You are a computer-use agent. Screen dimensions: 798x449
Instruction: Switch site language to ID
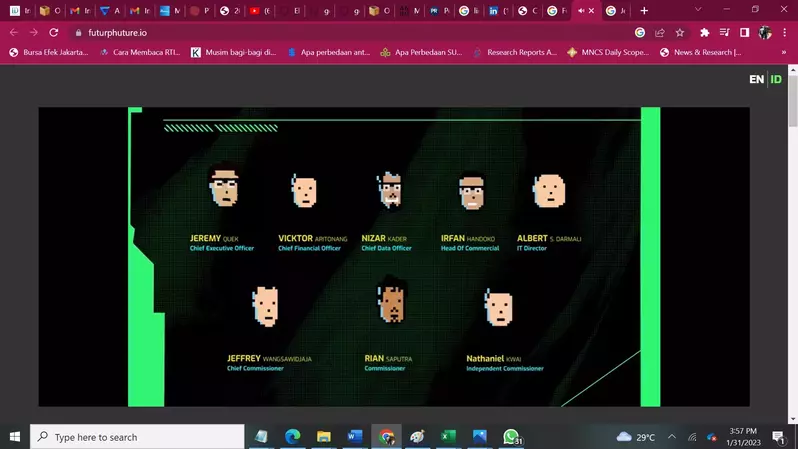pos(776,79)
